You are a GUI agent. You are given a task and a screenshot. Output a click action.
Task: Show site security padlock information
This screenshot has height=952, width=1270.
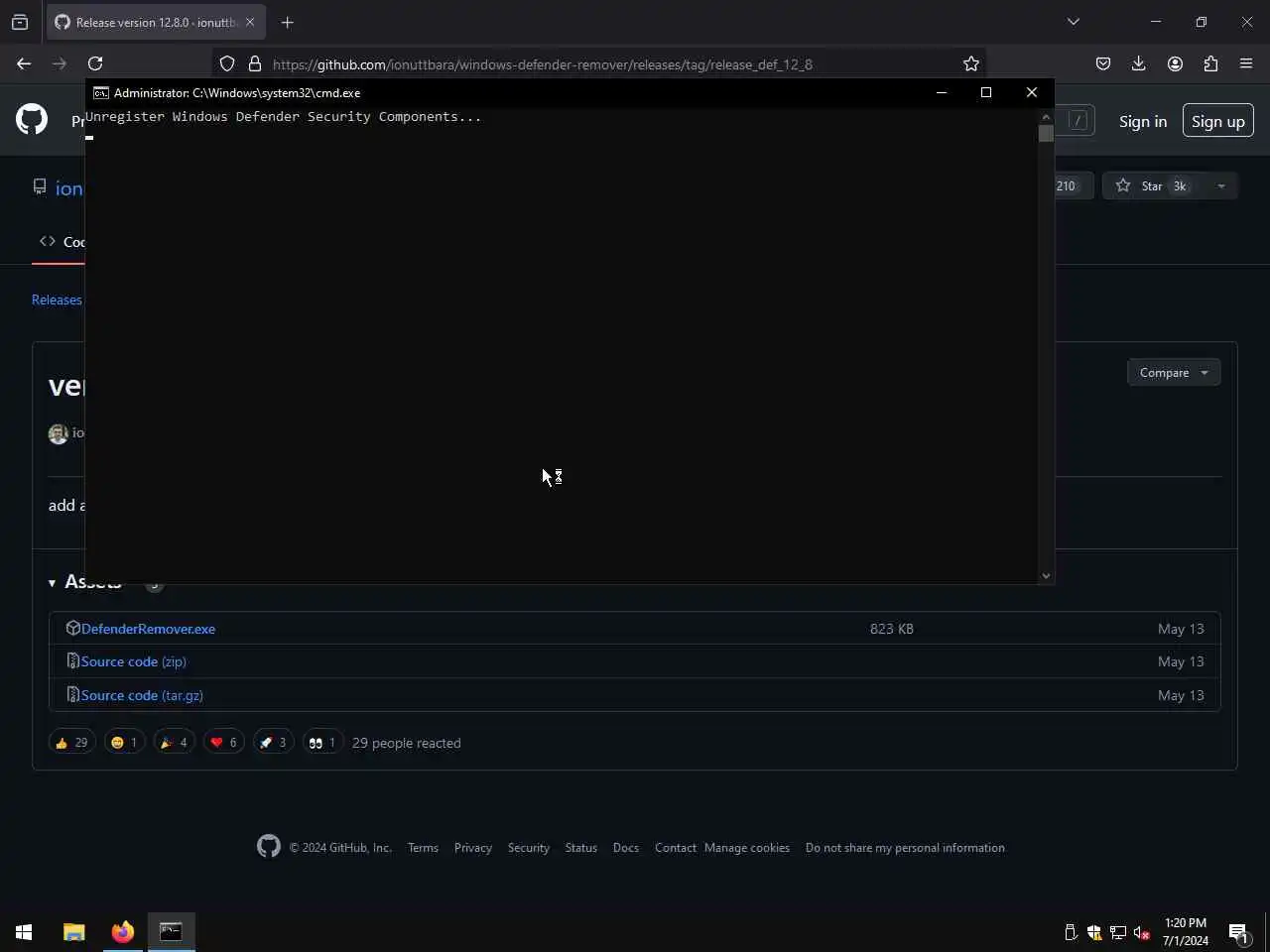255,63
